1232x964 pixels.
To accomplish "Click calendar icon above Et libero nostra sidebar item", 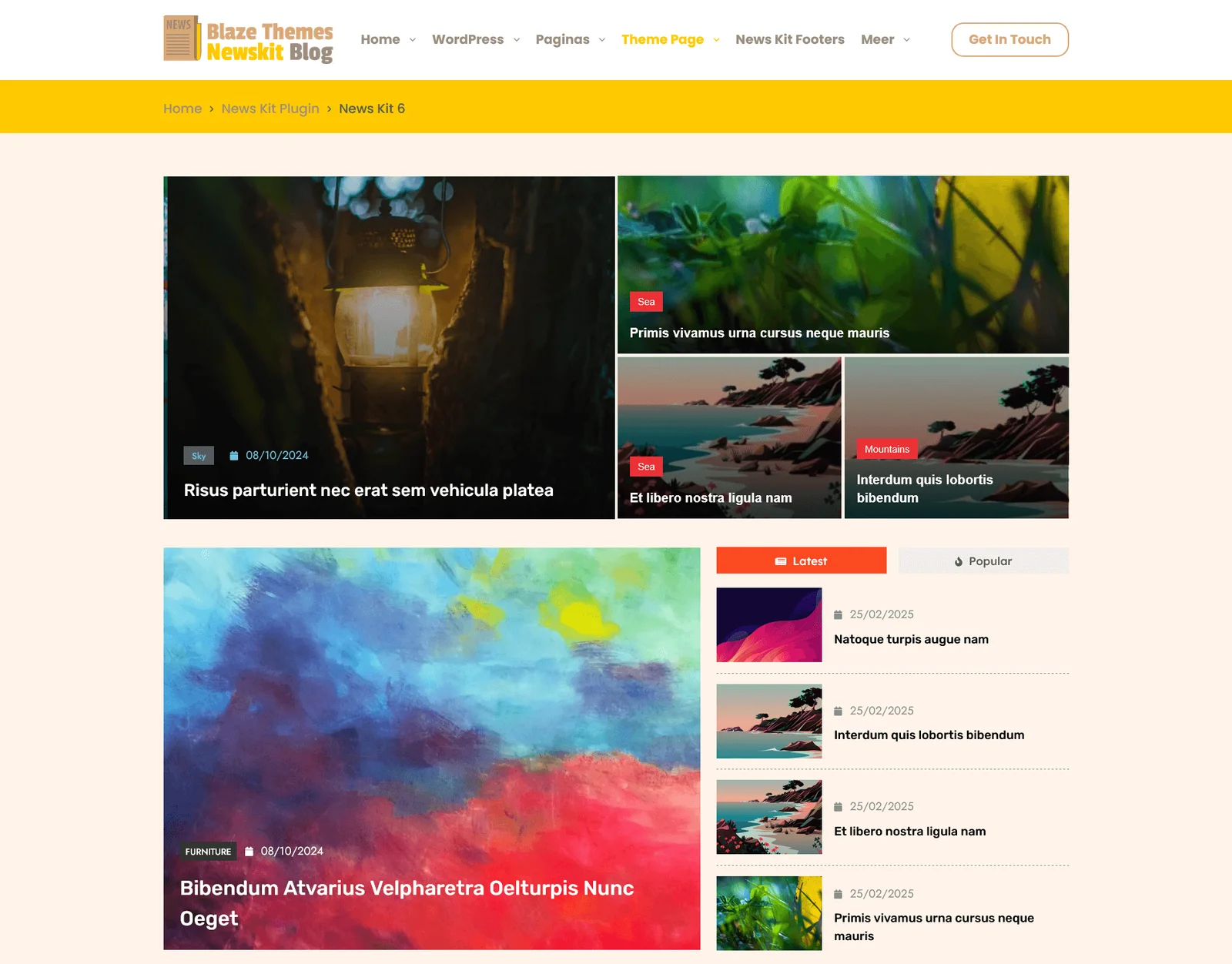I will click(x=838, y=807).
